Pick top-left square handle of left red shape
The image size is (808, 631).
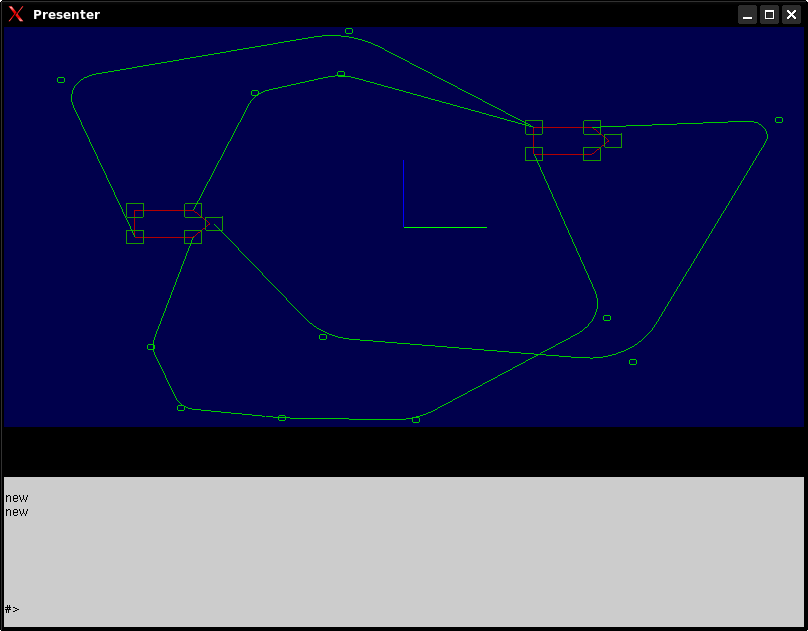(x=135, y=210)
